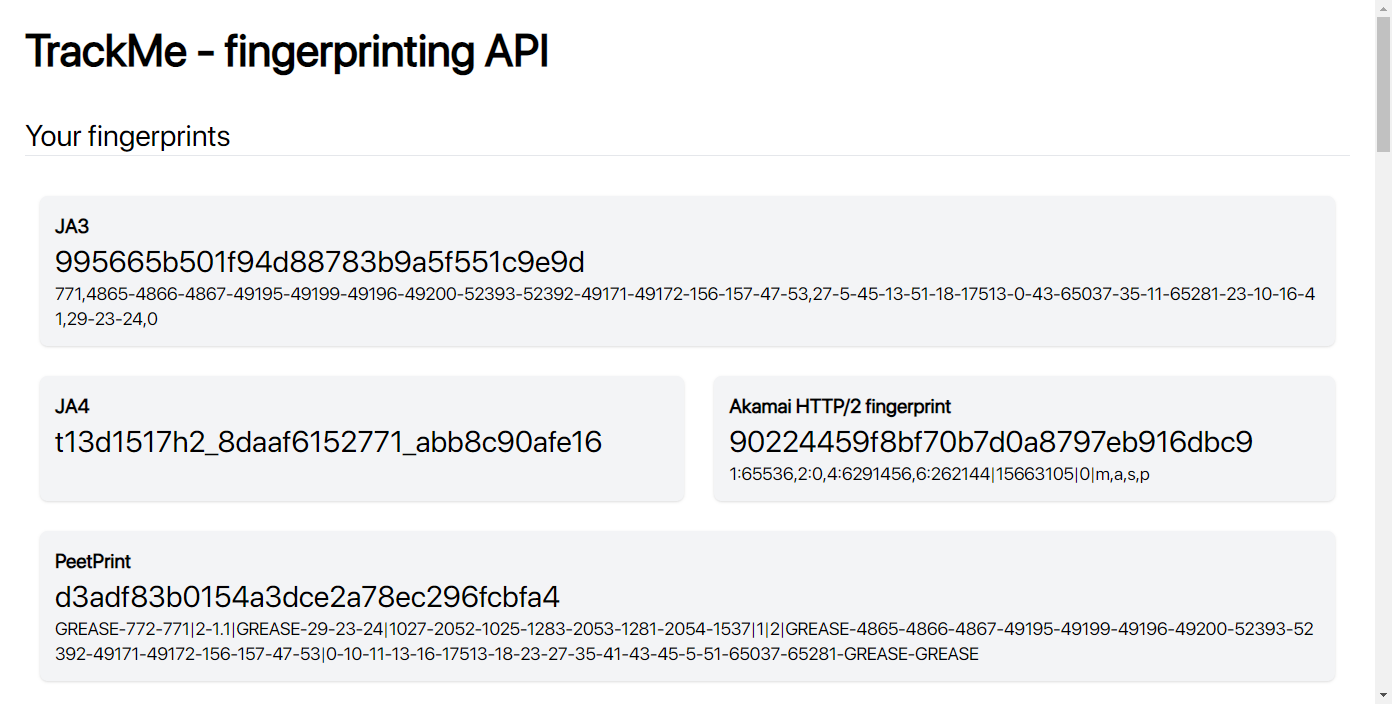Click the JA3 hash value 995665b5...
This screenshot has width=1392, height=704.
320,262
